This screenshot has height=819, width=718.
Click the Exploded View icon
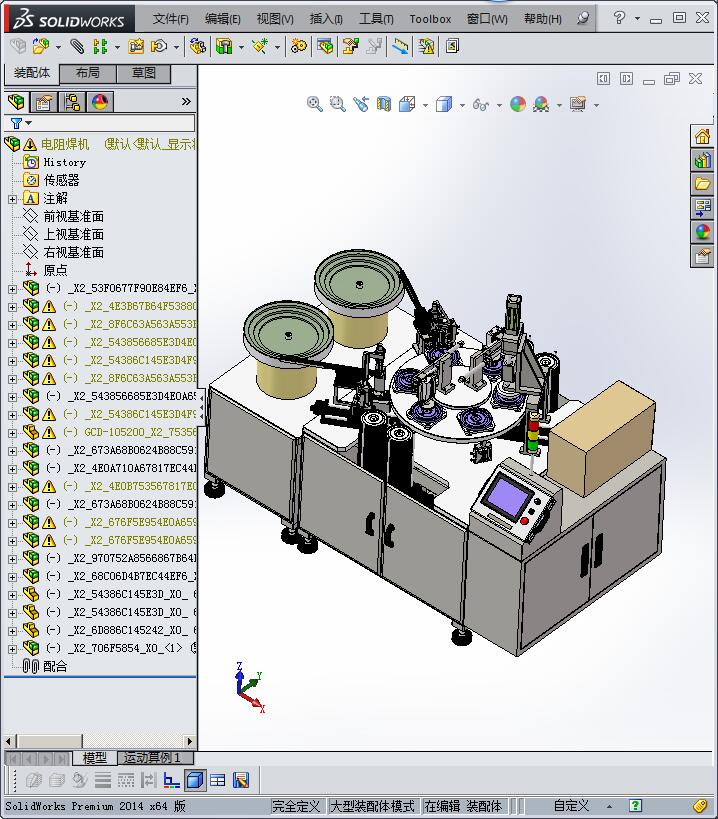click(350, 46)
